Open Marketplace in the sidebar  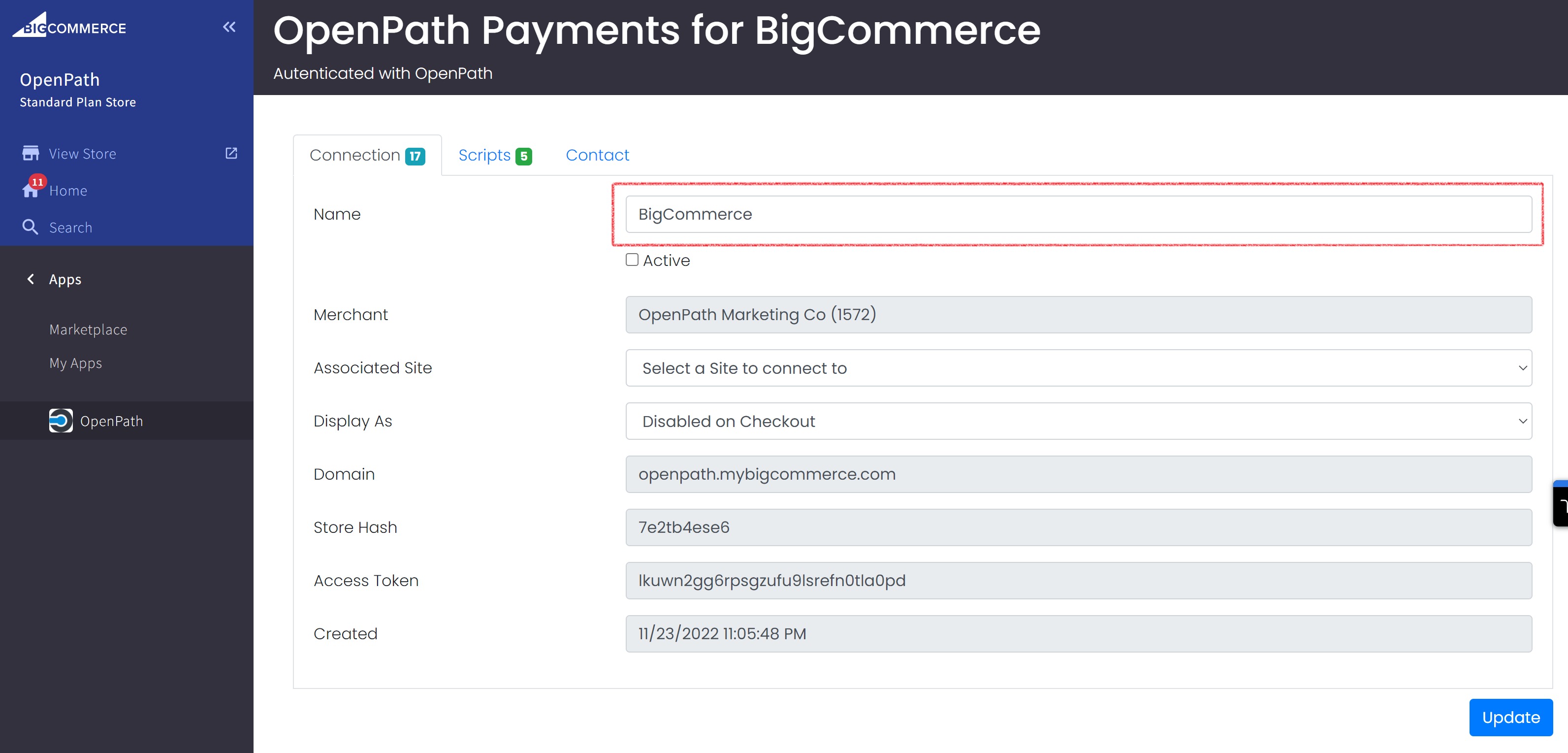tap(88, 329)
